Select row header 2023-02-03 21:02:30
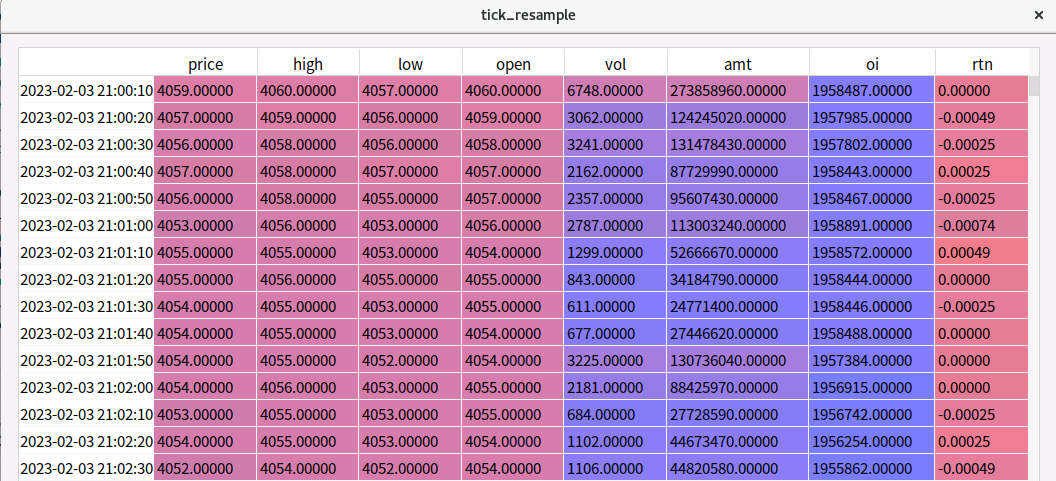 click(86, 468)
